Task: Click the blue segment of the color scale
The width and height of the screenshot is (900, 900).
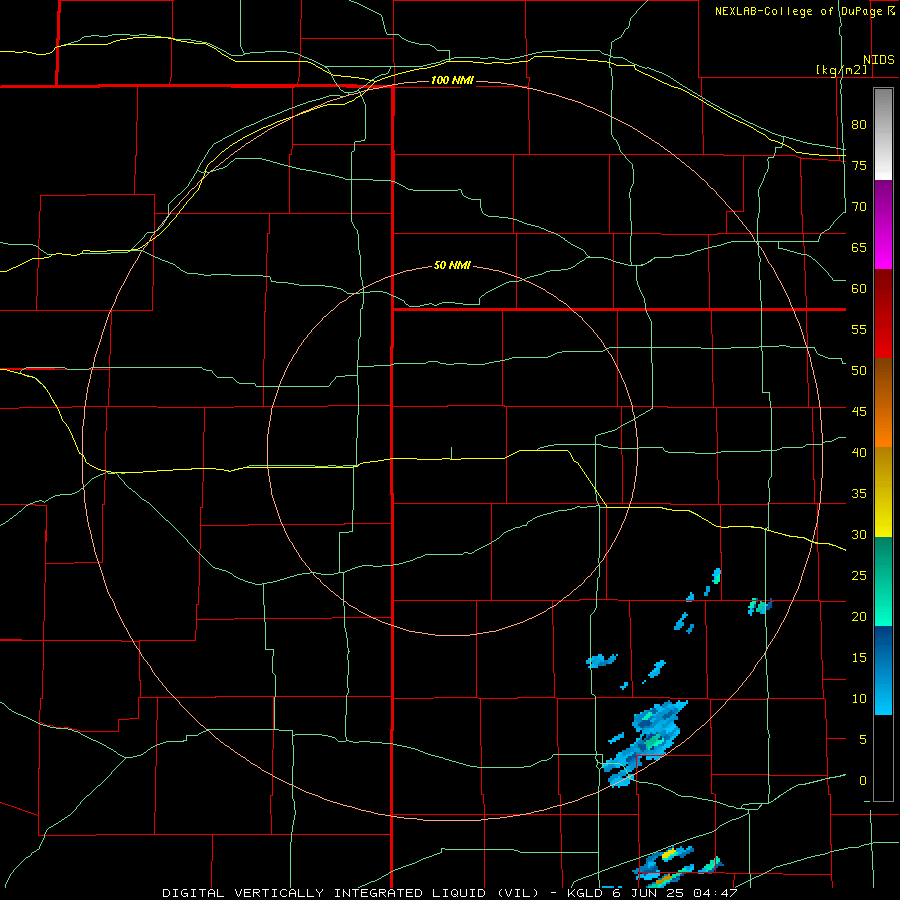Action: point(883,670)
